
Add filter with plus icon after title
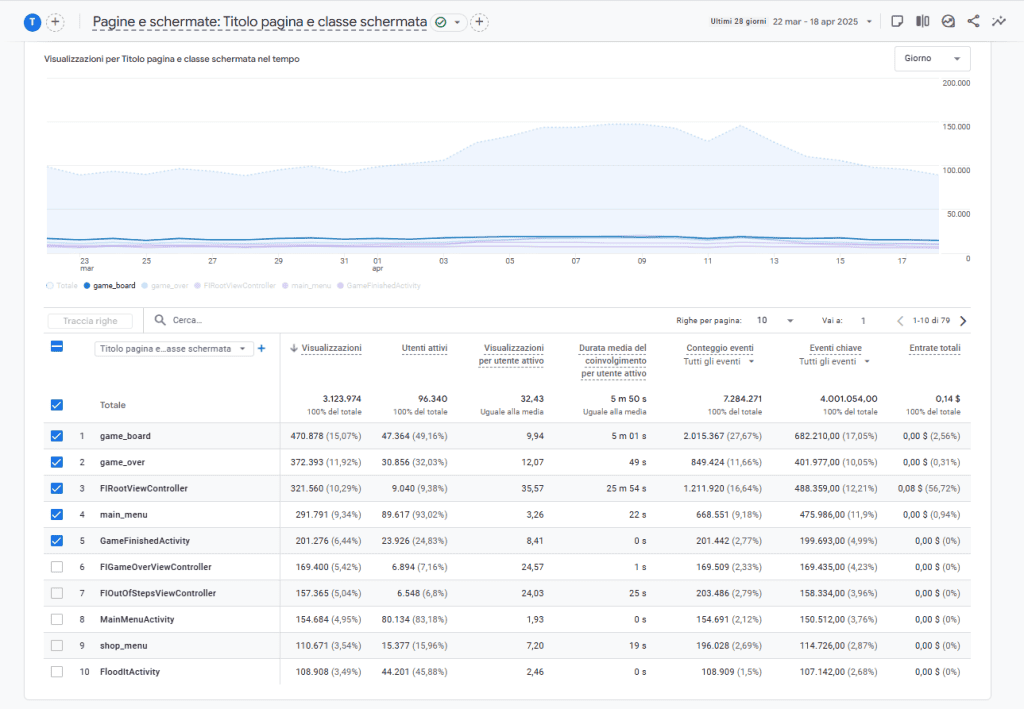pos(479,22)
